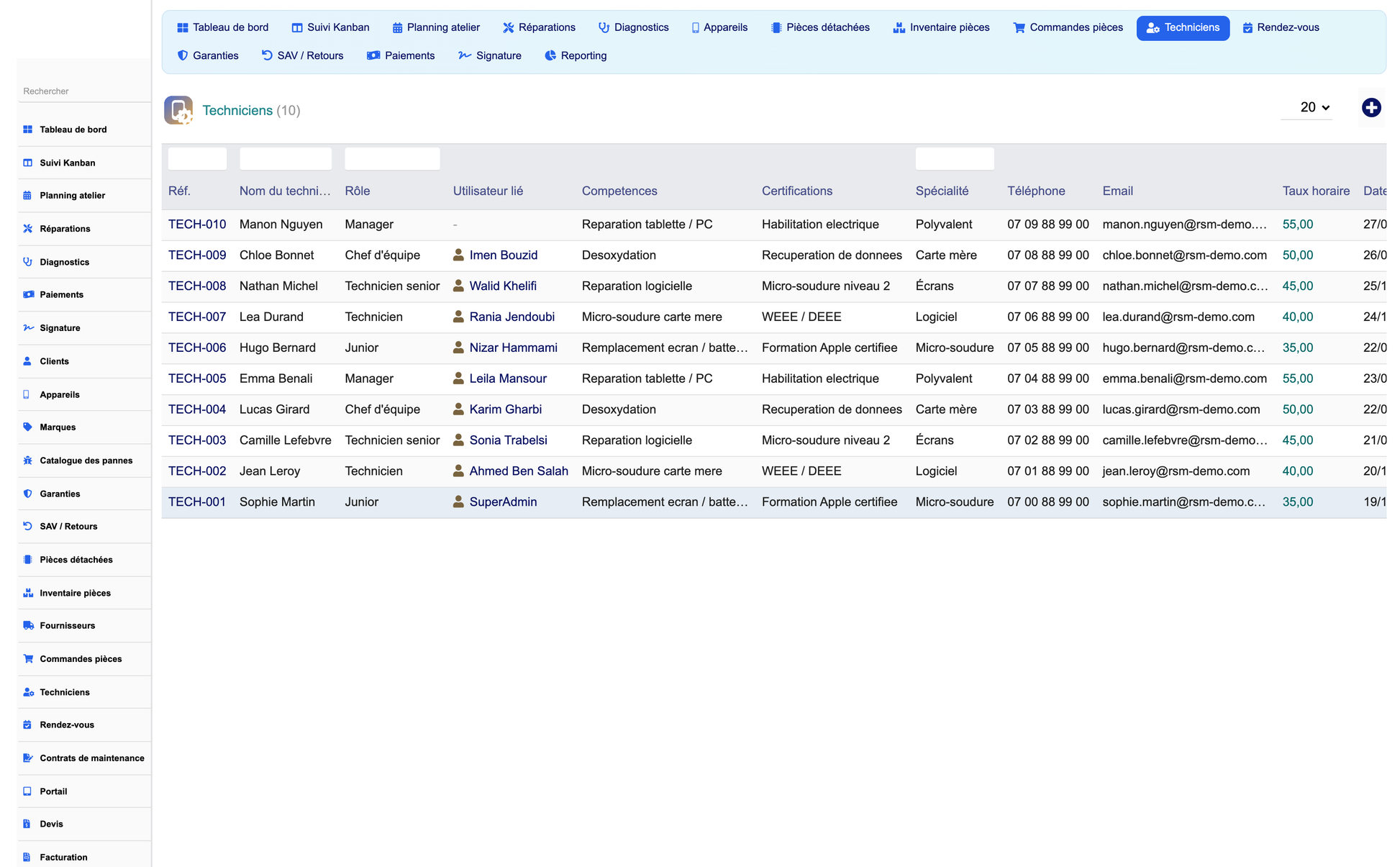Click the Réparations tools icon in sidebar
Viewport: 1400px width, 867px height.
tap(27, 229)
